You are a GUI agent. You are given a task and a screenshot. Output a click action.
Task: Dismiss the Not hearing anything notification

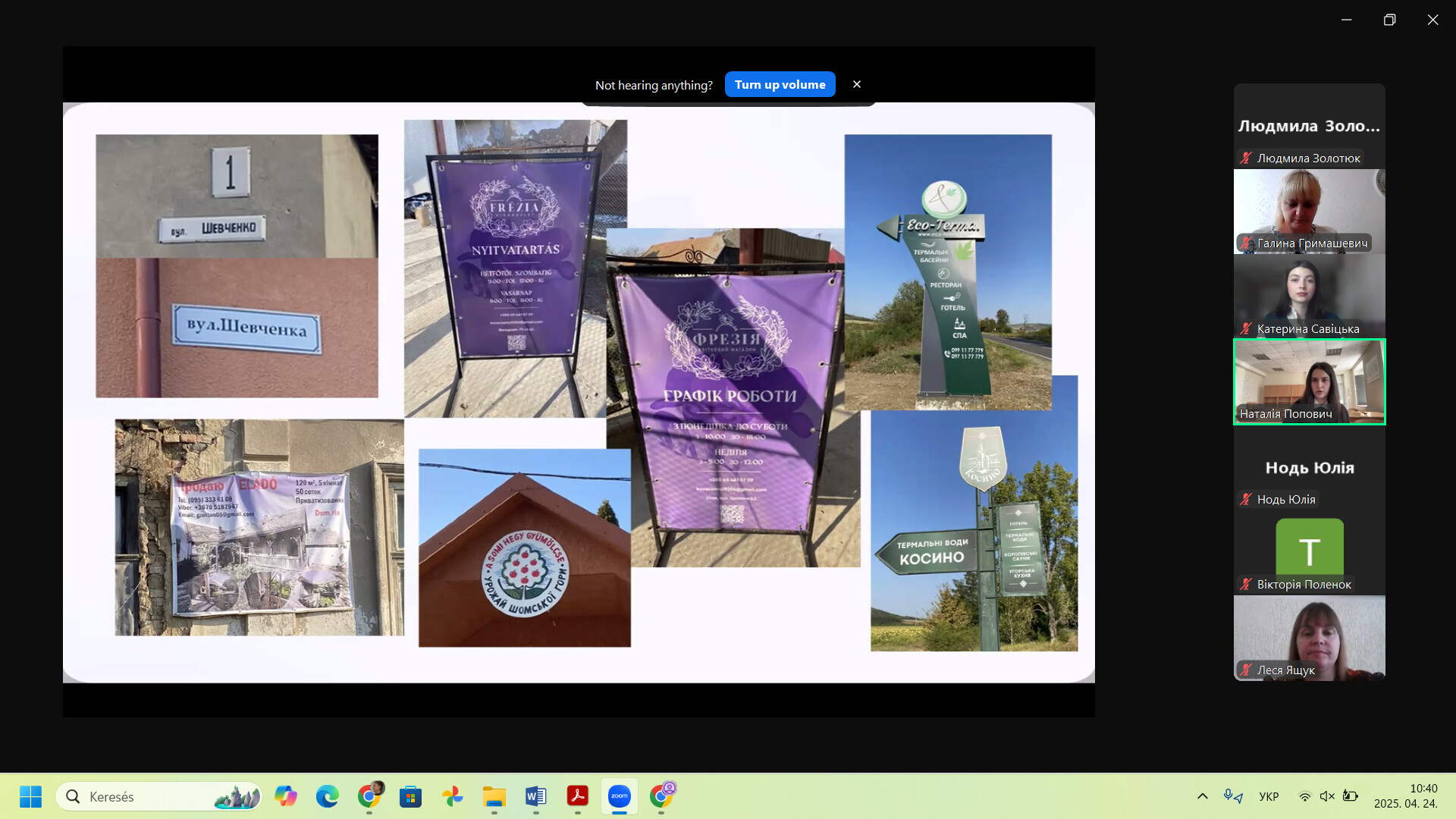857,84
